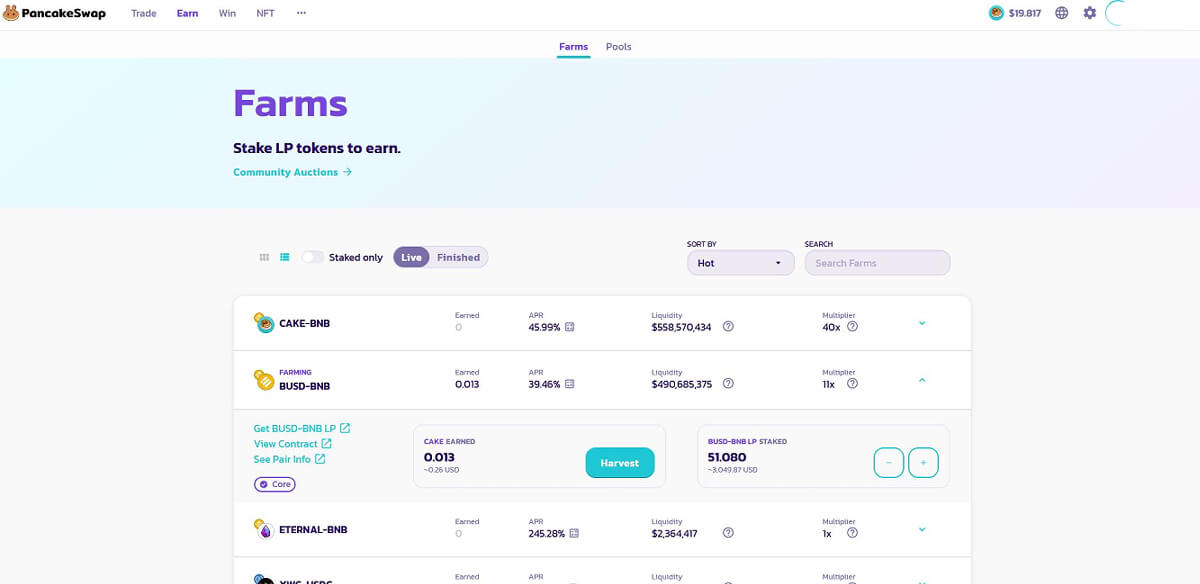Open the Community Auctions link
The width and height of the screenshot is (1200, 584).
292,172
